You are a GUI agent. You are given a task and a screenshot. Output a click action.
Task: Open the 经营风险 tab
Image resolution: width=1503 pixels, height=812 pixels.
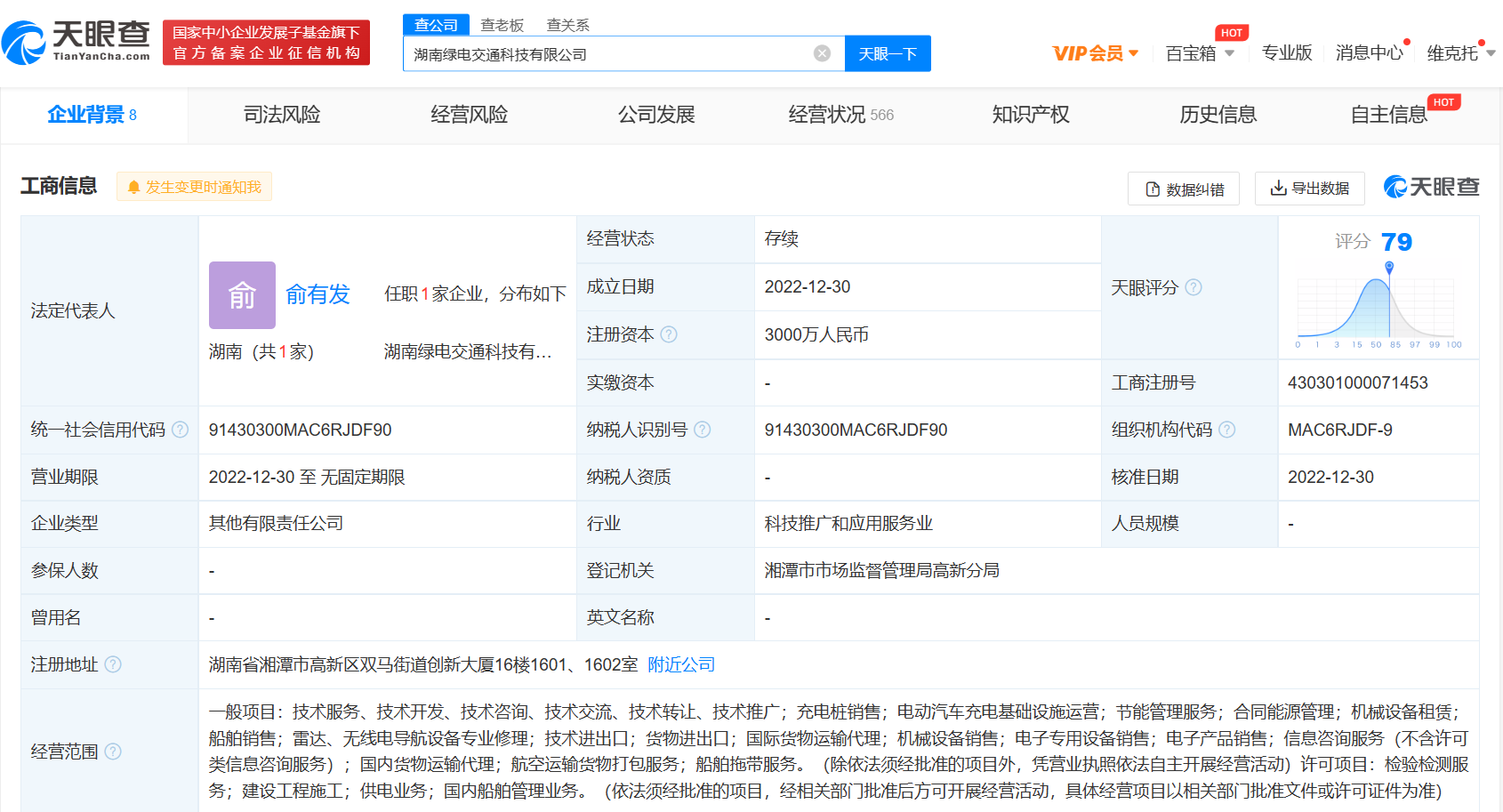point(470,115)
